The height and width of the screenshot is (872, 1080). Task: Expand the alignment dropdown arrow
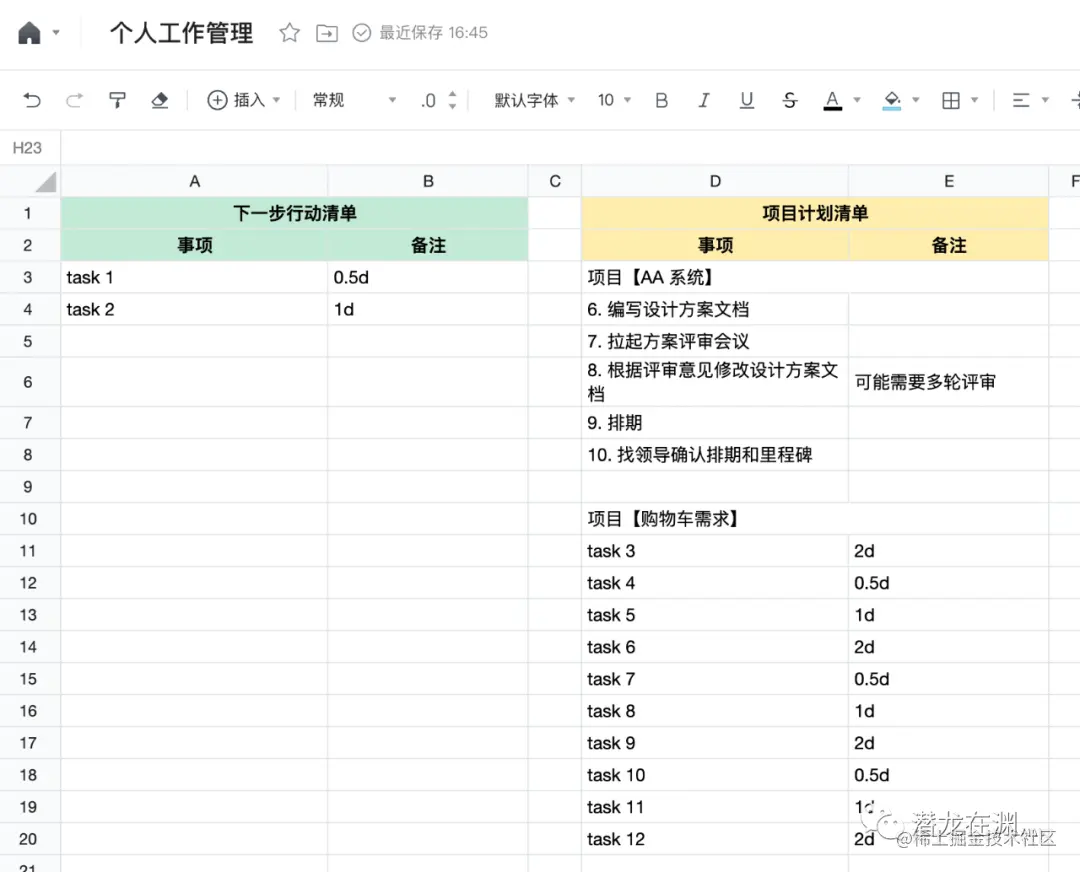point(1045,101)
